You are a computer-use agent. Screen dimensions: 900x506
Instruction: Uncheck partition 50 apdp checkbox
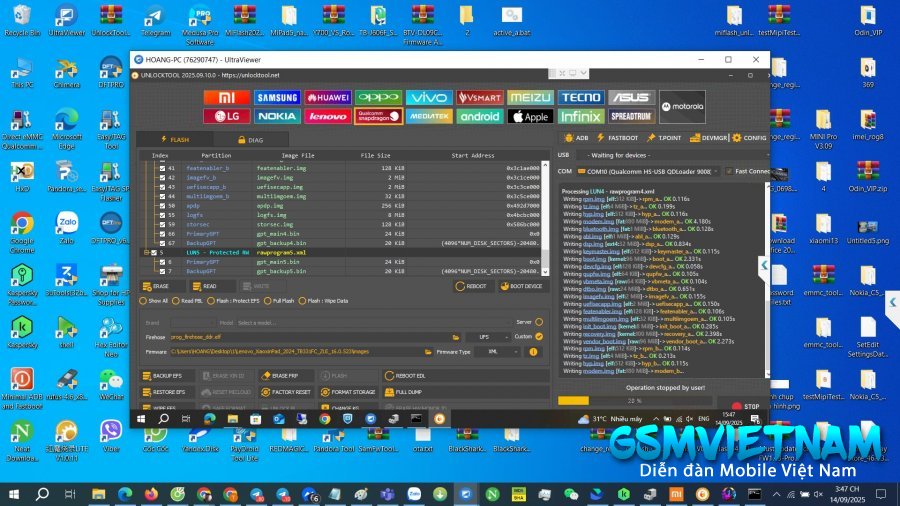(x=162, y=205)
